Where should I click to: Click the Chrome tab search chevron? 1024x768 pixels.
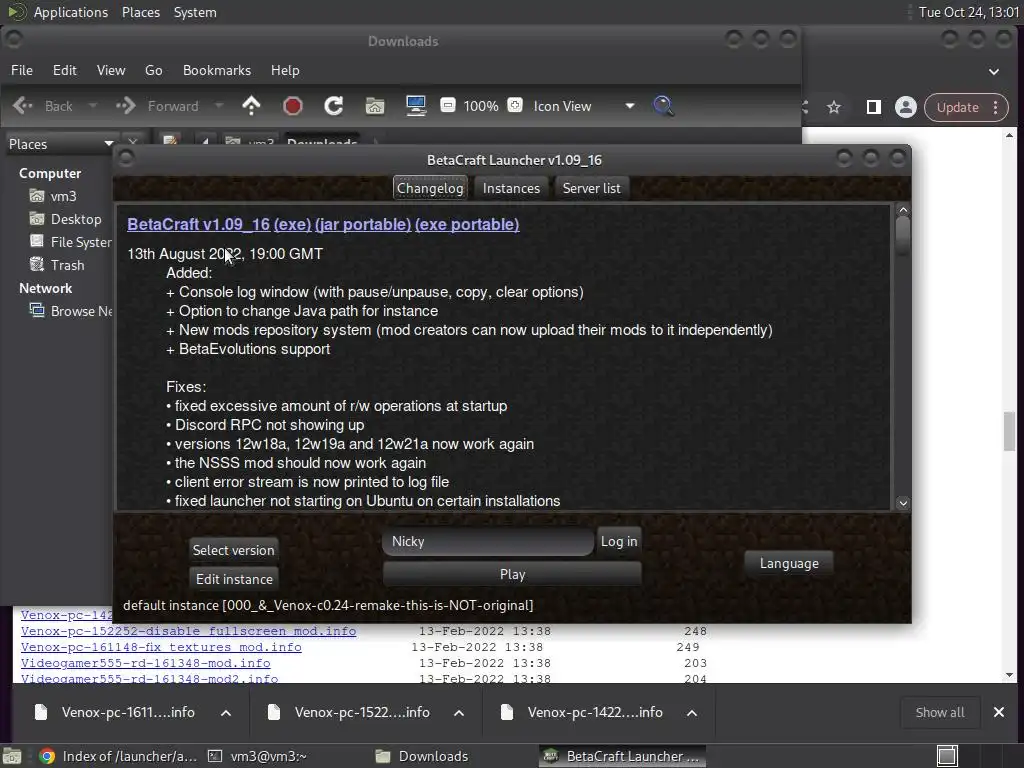click(x=994, y=71)
